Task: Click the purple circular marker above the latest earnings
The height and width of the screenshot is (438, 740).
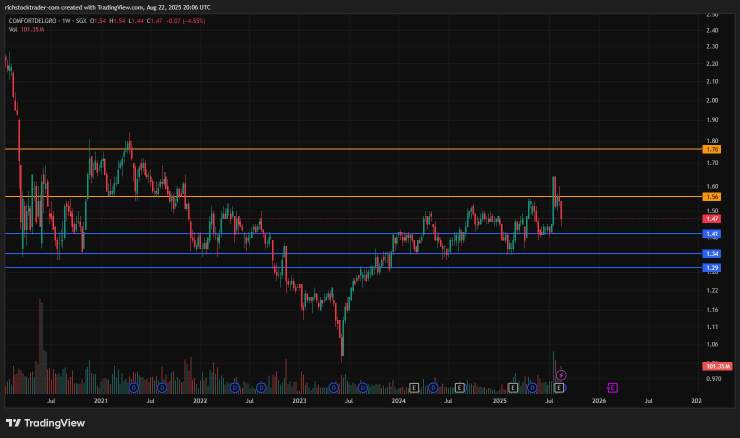Action: [x=561, y=375]
